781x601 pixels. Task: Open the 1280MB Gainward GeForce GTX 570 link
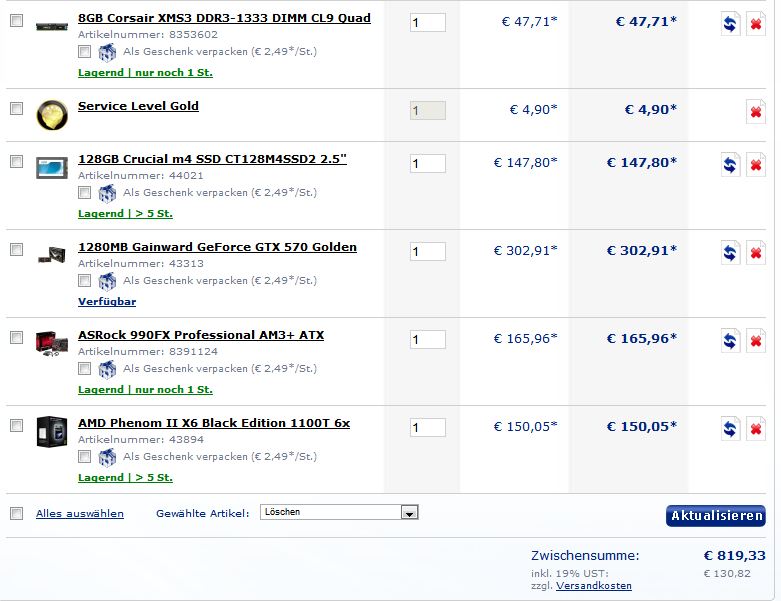[217, 247]
